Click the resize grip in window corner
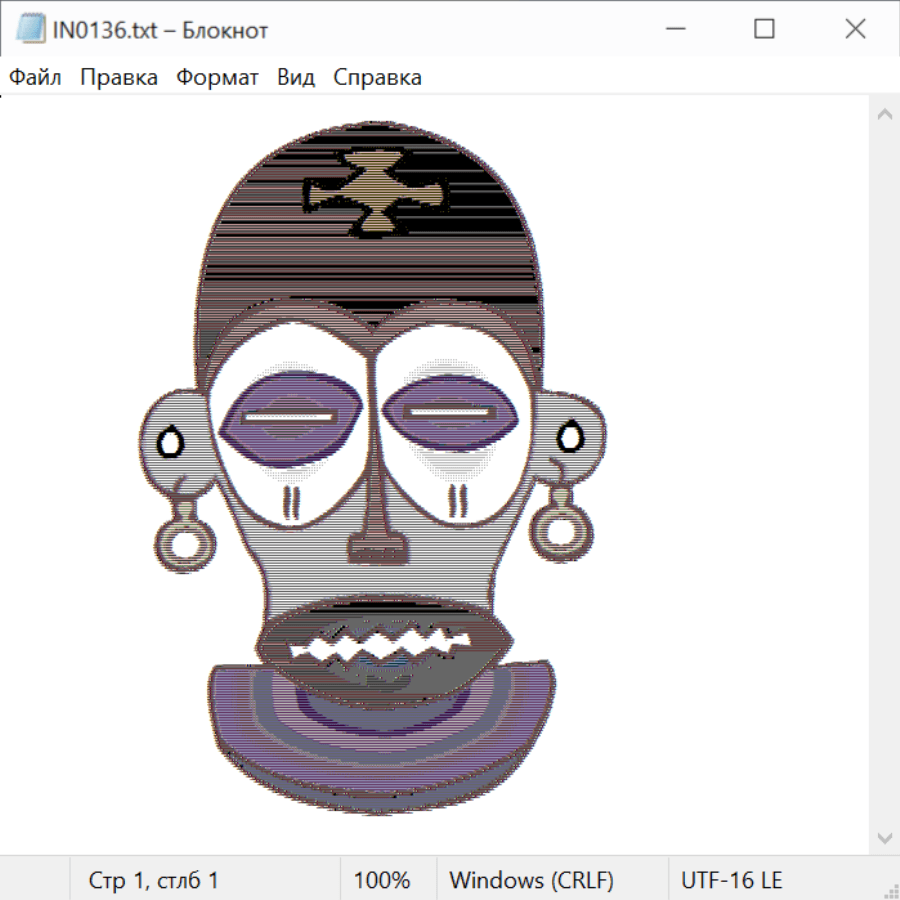The width and height of the screenshot is (900, 900). [x=890, y=890]
